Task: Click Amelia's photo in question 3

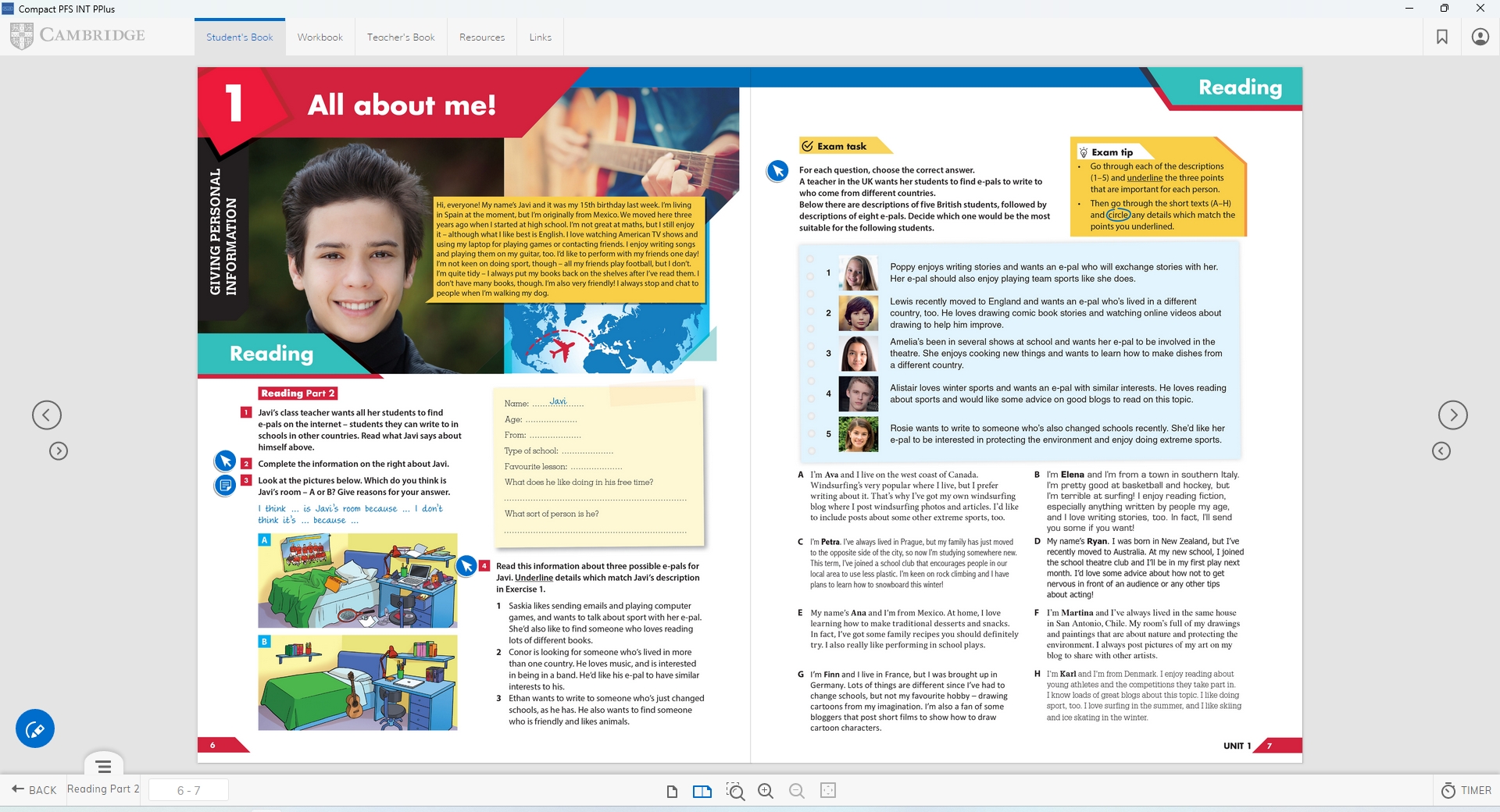Action: click(858, 354)
